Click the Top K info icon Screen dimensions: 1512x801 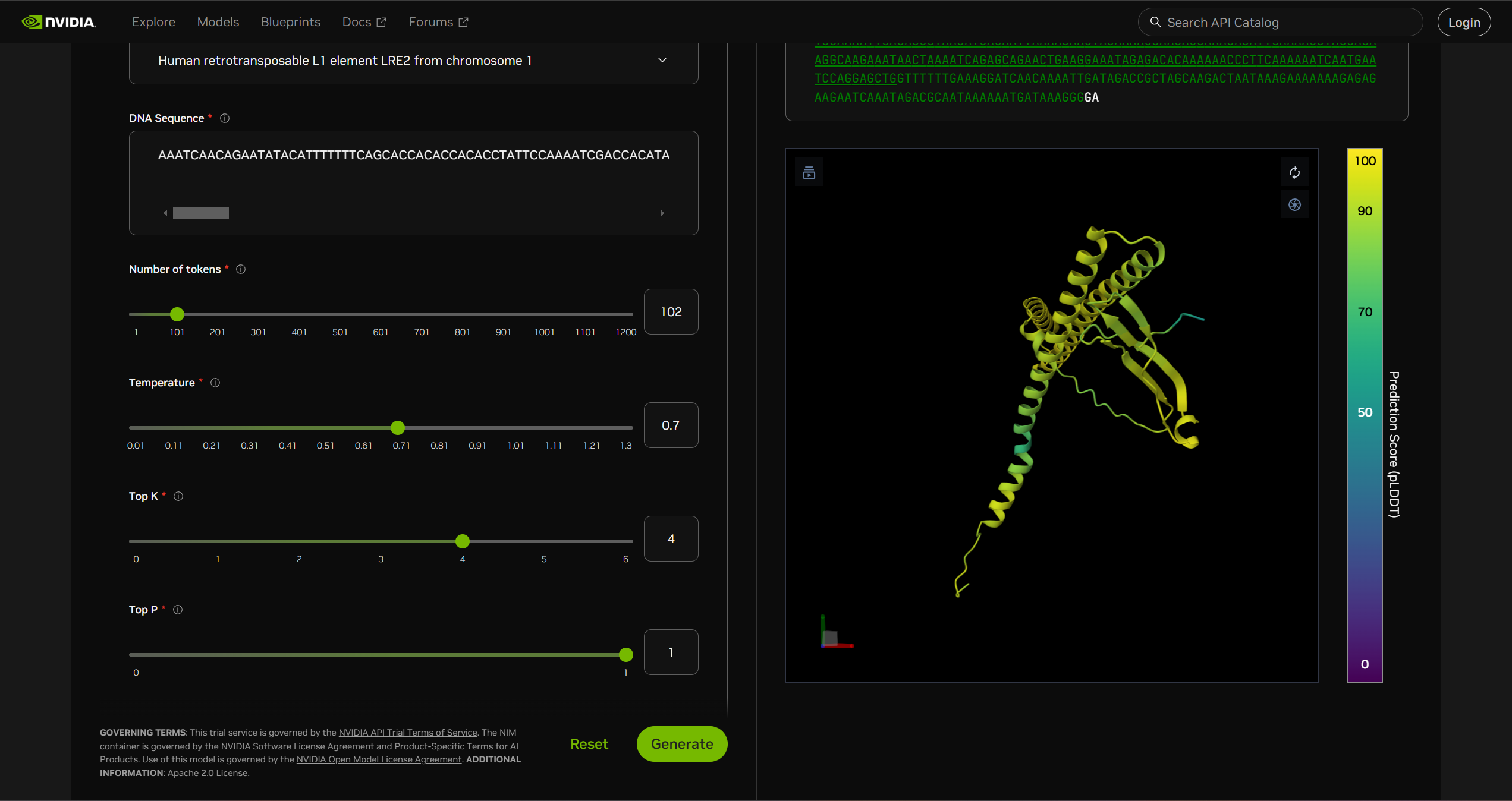pyautogui.click(x=178, y=496)
